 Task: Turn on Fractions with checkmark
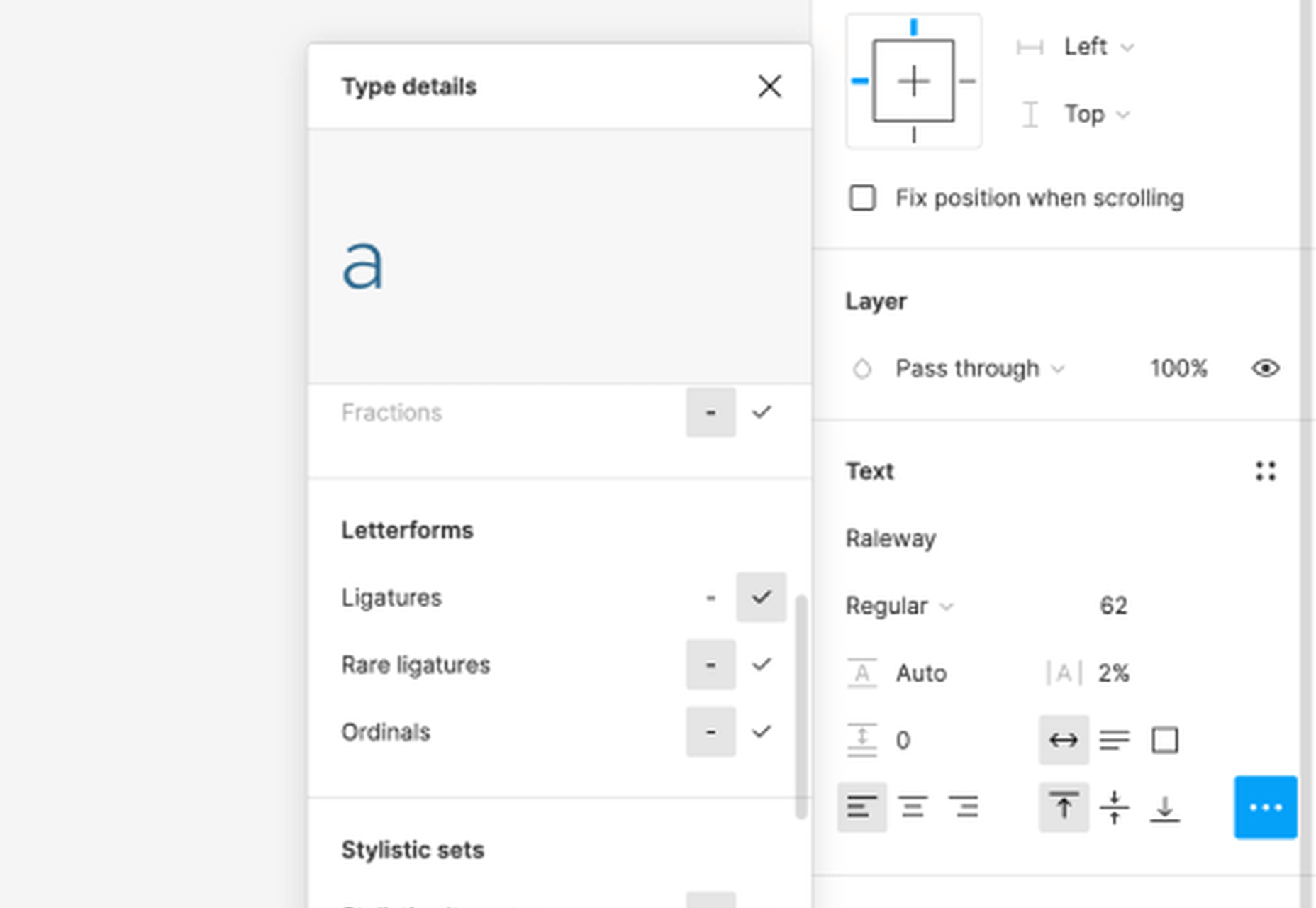tap(762, 412)
